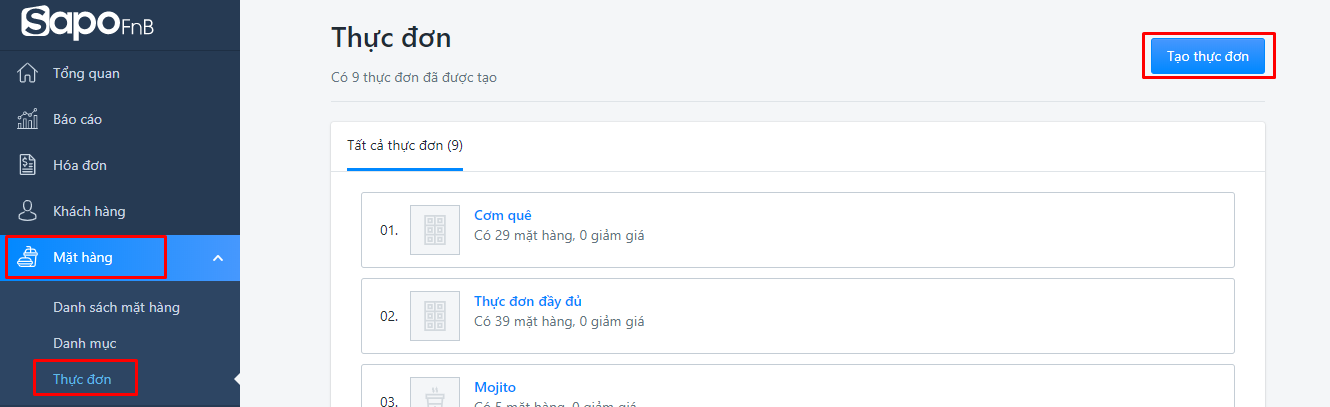Click the Mặt hàng food icon

(x=28, y=257)
